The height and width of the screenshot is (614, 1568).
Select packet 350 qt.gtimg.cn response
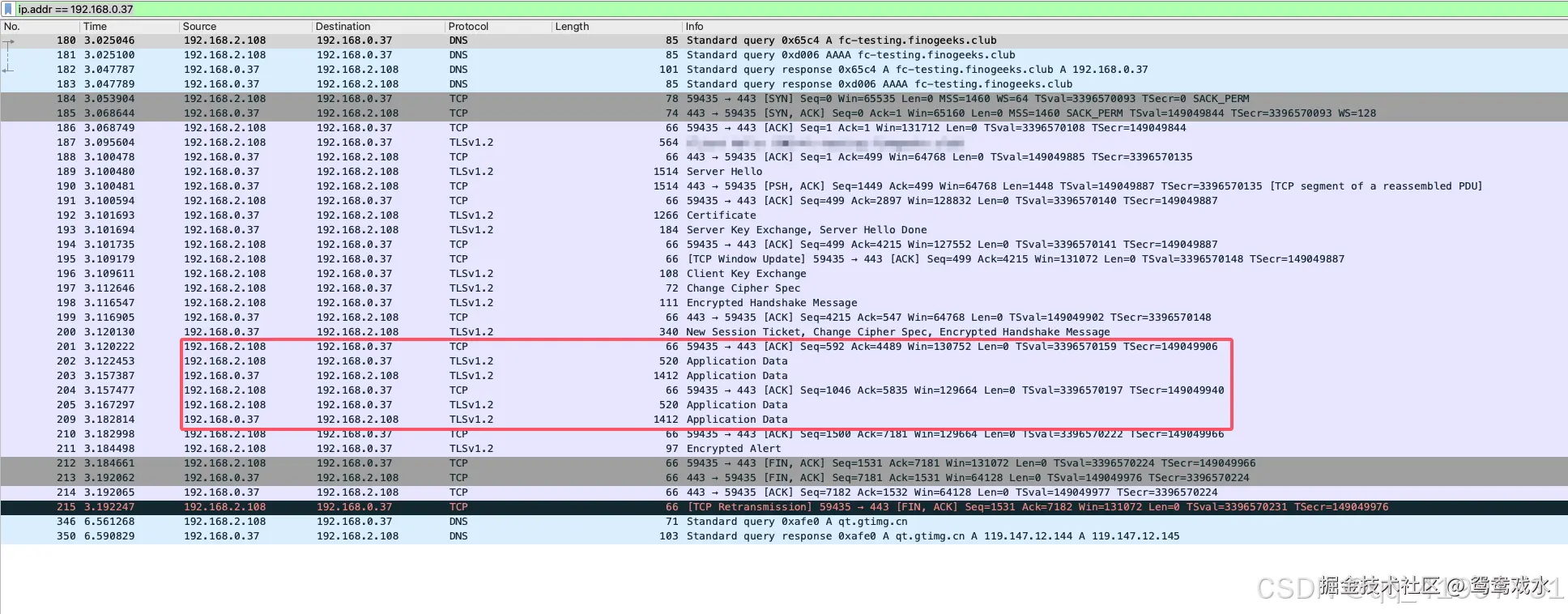(x=784, y=536)
